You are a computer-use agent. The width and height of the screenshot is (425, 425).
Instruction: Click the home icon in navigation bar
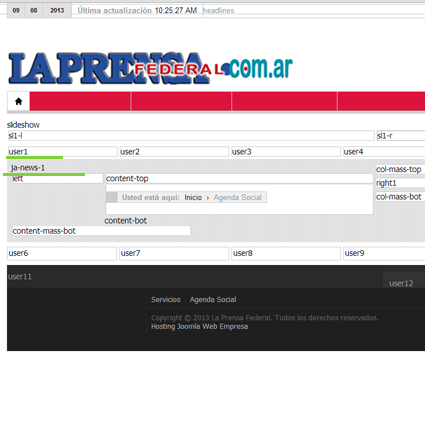coord(19,101)
